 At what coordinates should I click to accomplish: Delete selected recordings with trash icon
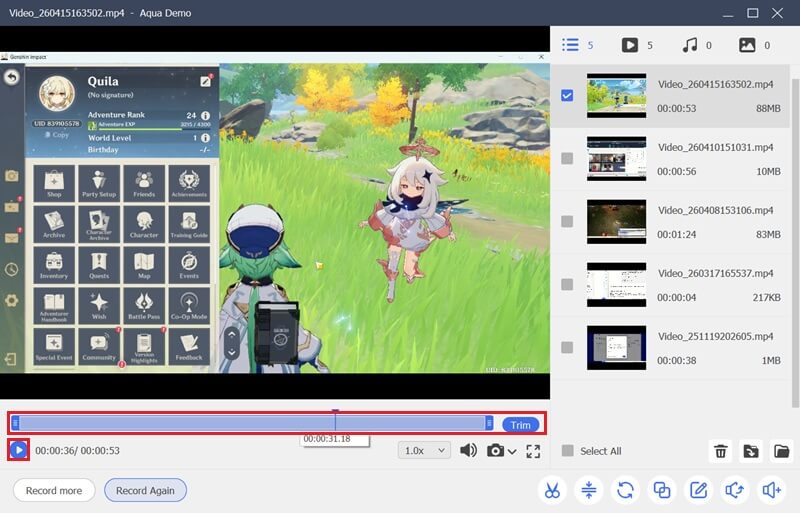click(x=720, y=451)
